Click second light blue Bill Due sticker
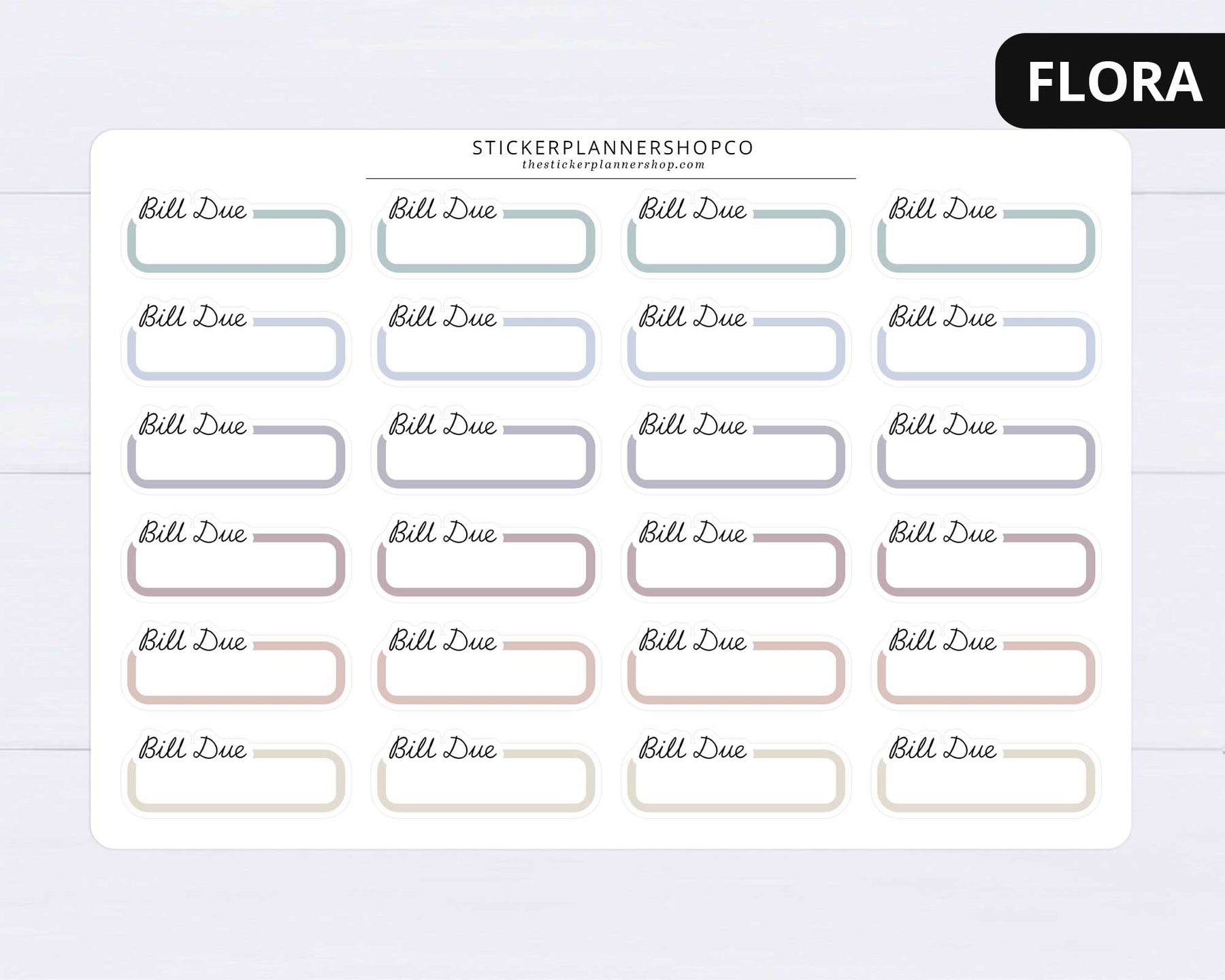Image resolution: width=1225 pixels, height=980 pixels. pyautogui.click(x=486, y=341)
